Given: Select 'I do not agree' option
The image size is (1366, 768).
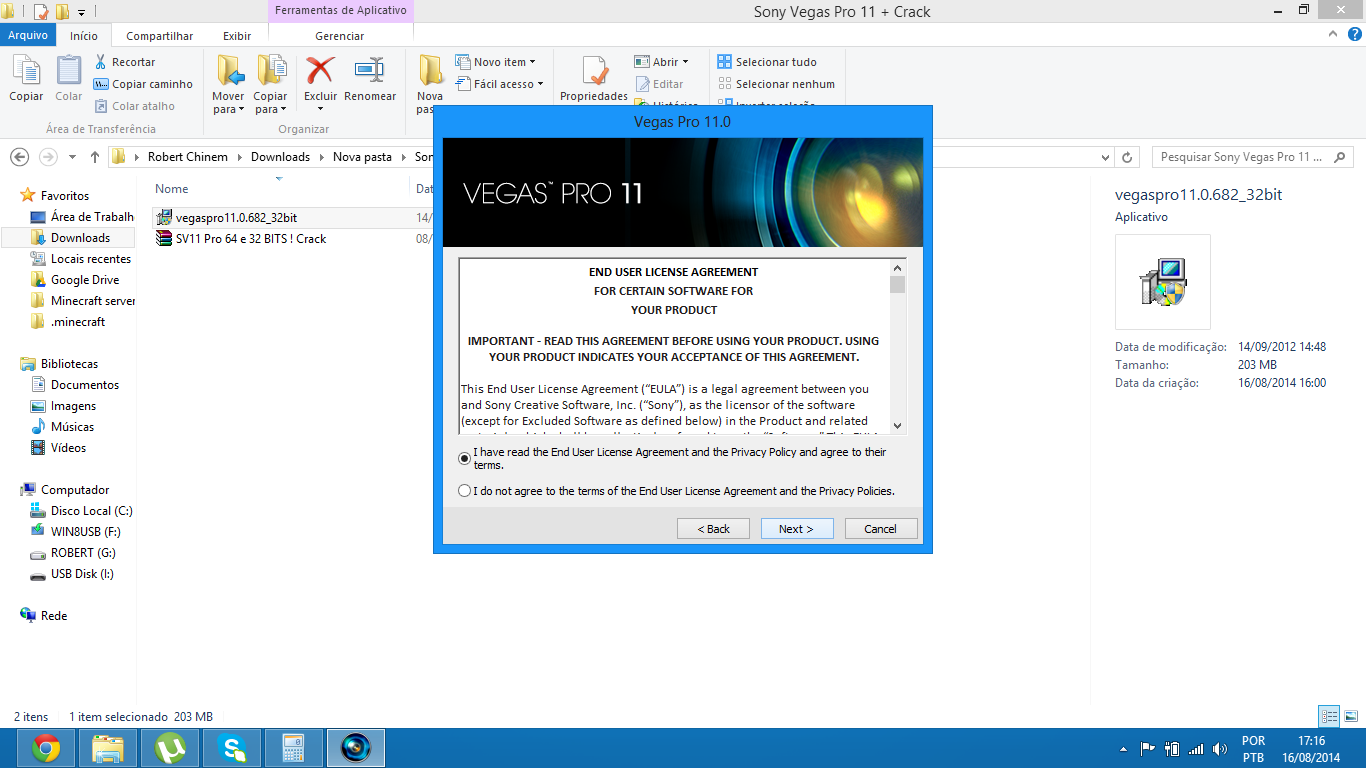Looking at the screenshot, I should point(464,491).
